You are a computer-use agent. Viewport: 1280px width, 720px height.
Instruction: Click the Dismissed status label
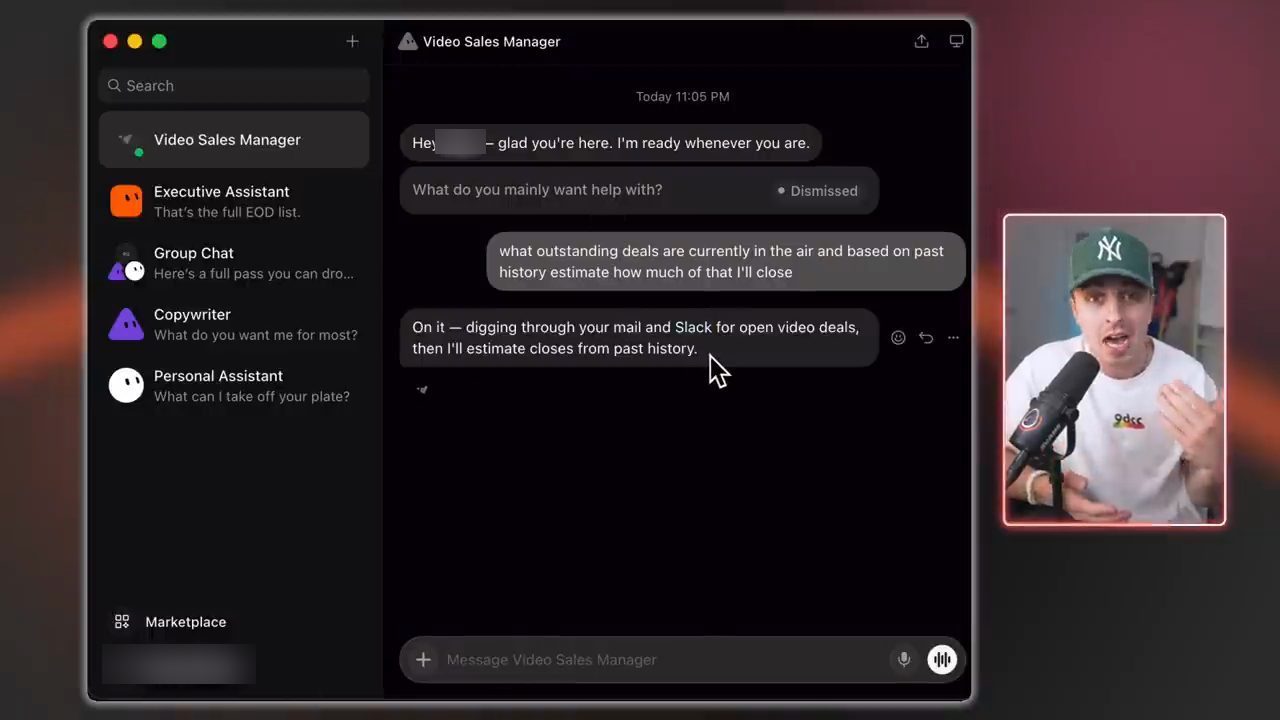(817, 191)
